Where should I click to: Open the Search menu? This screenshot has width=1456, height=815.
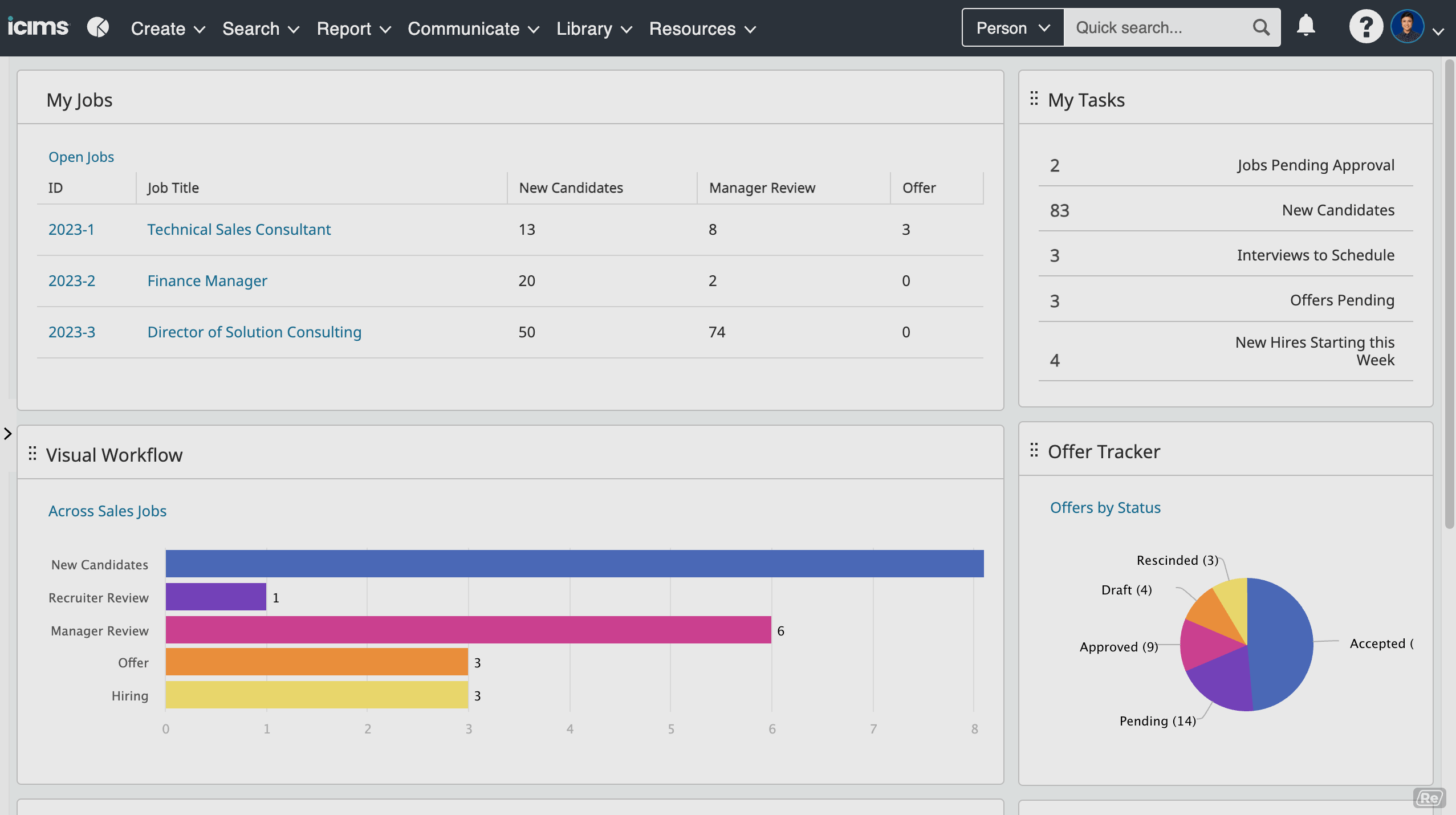click(x=261, y=28)
